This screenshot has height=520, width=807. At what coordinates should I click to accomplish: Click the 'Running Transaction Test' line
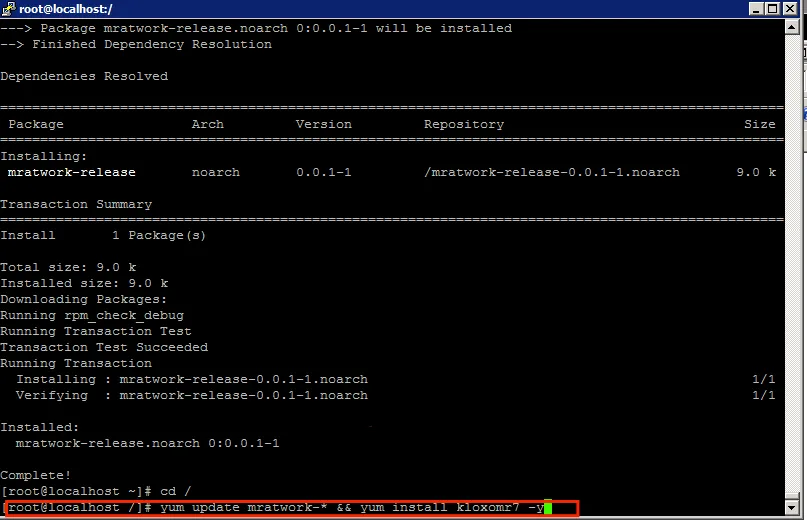(x=96, y=331)
